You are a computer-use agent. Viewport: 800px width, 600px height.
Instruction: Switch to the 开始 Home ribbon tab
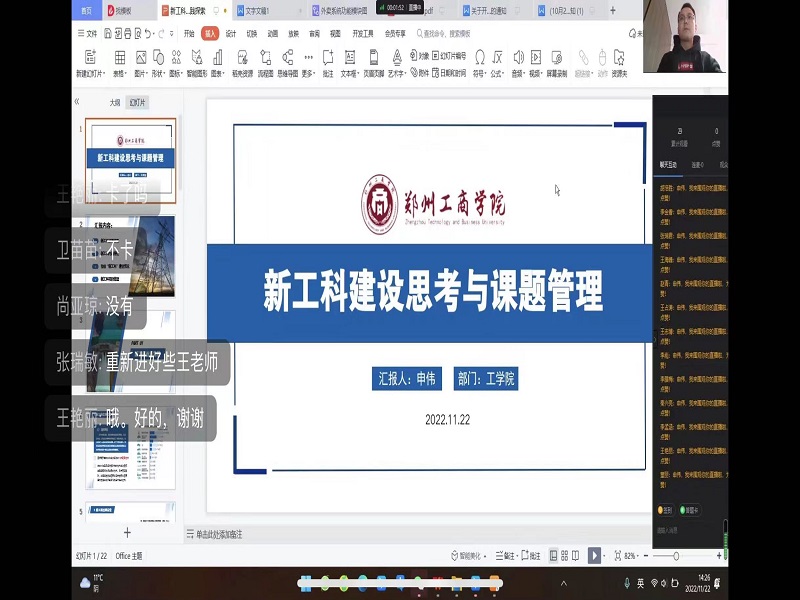pyautogui.click(x=189, y=34)
